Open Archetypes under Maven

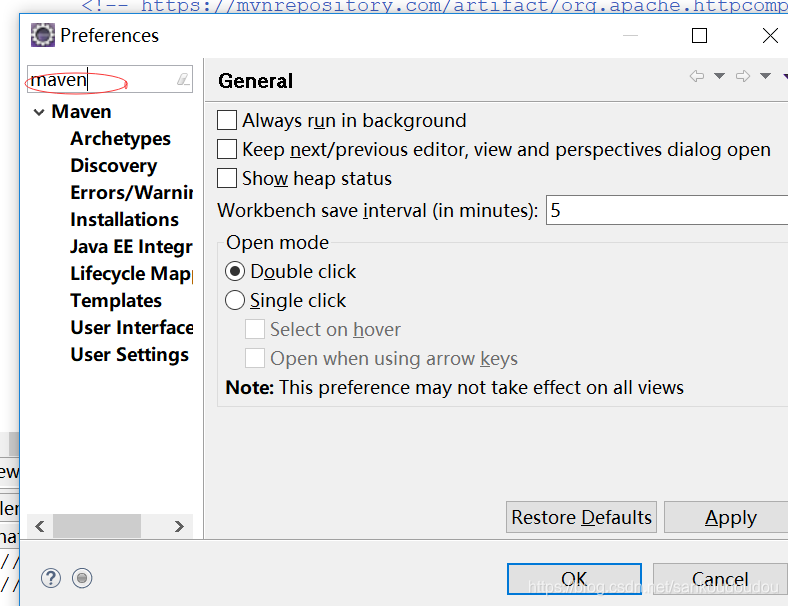[121, 139]
